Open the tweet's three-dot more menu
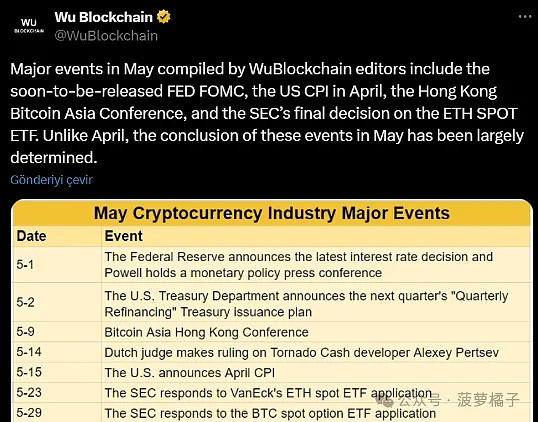The height and width of the screenshot is (422, 538). pos(525,16)
